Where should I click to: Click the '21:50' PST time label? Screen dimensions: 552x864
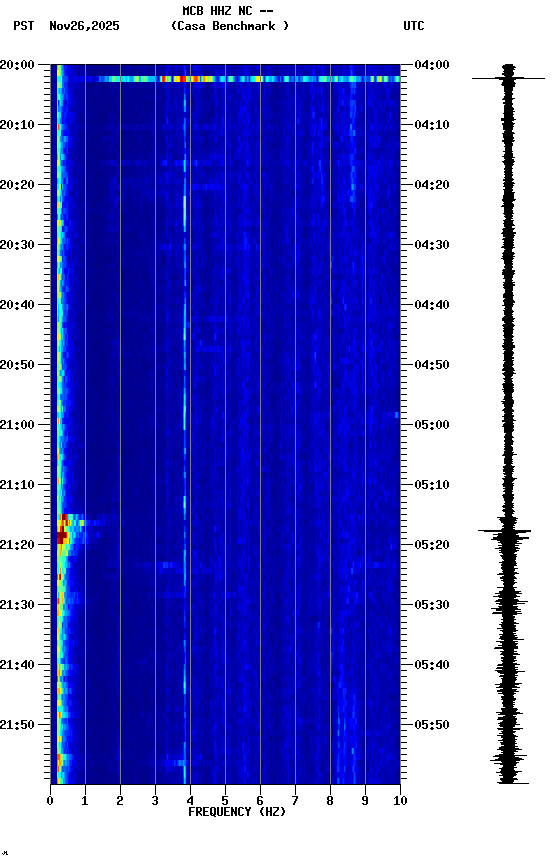pyautogui.click(x=17, y=725)
